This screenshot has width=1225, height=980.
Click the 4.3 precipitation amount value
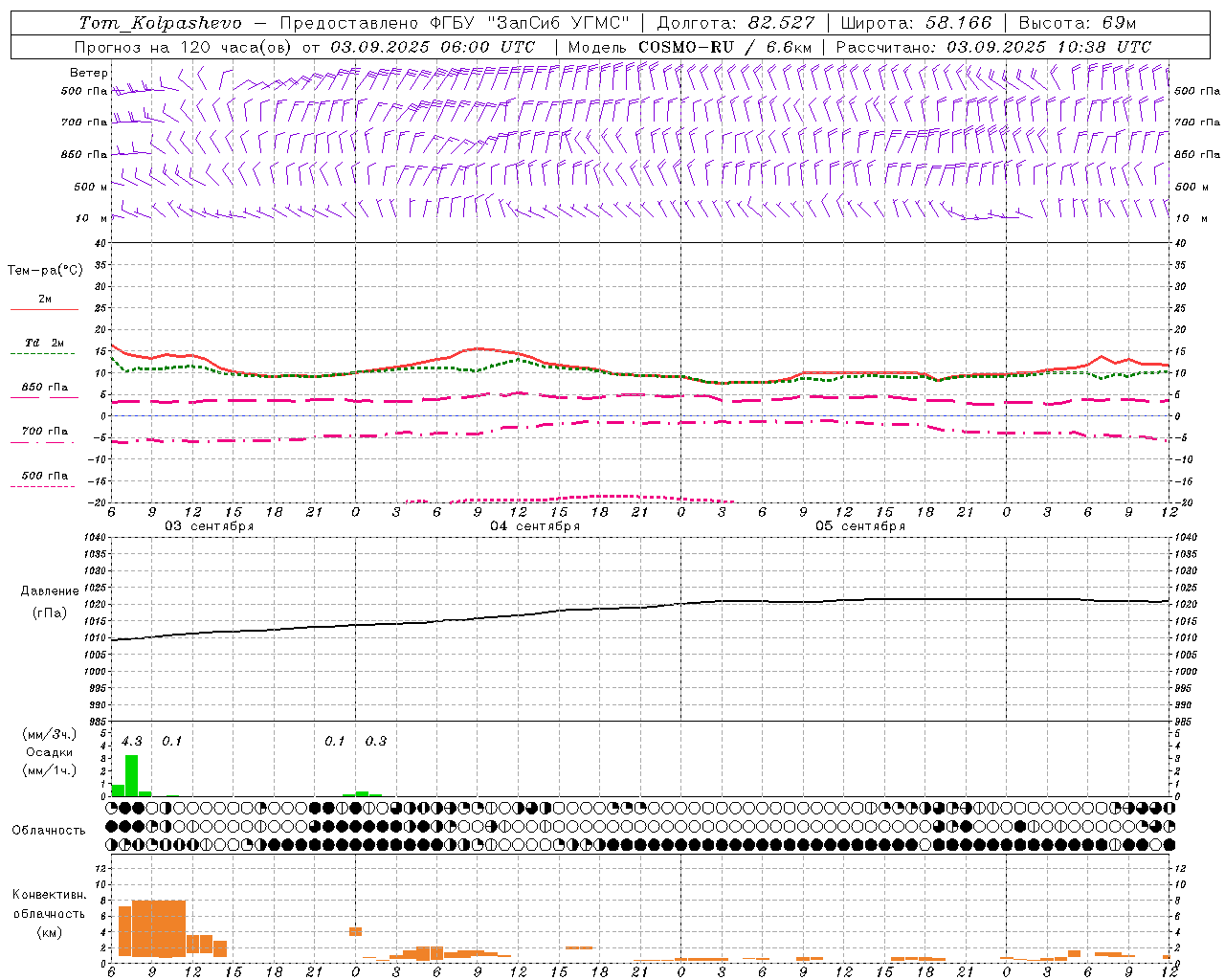pyautogui.click(x=131, y=741)
